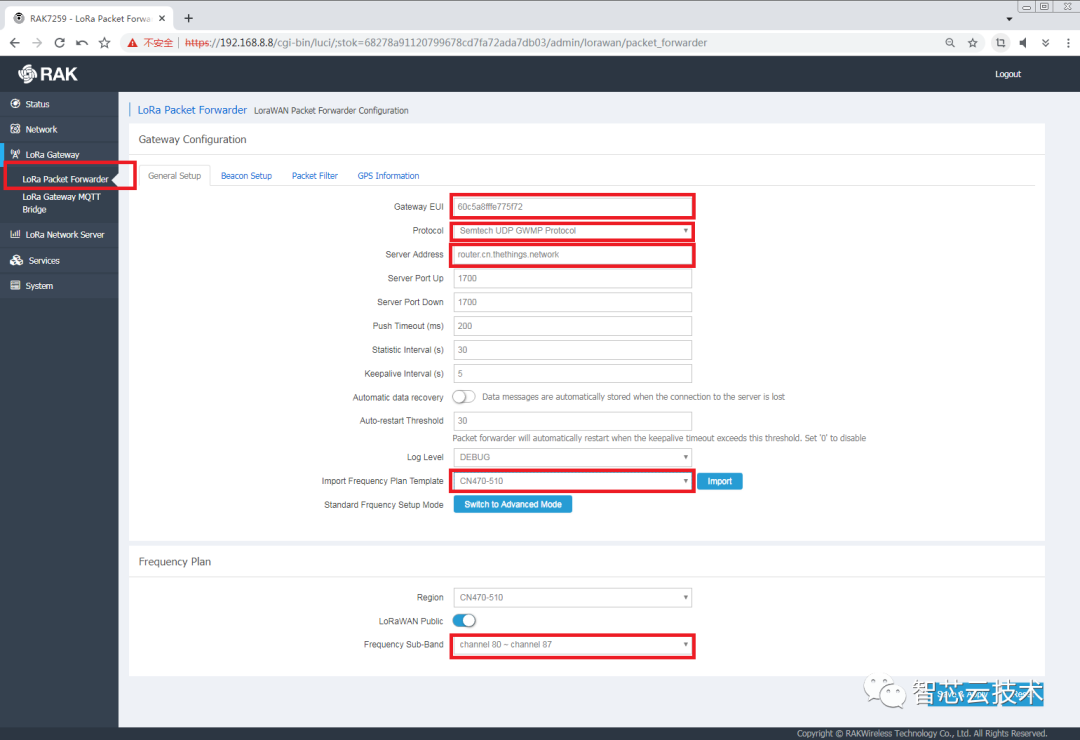Click the LoRa Gateway antenna icon
This screenshot has width=1080, height=740.
(15, 154)
